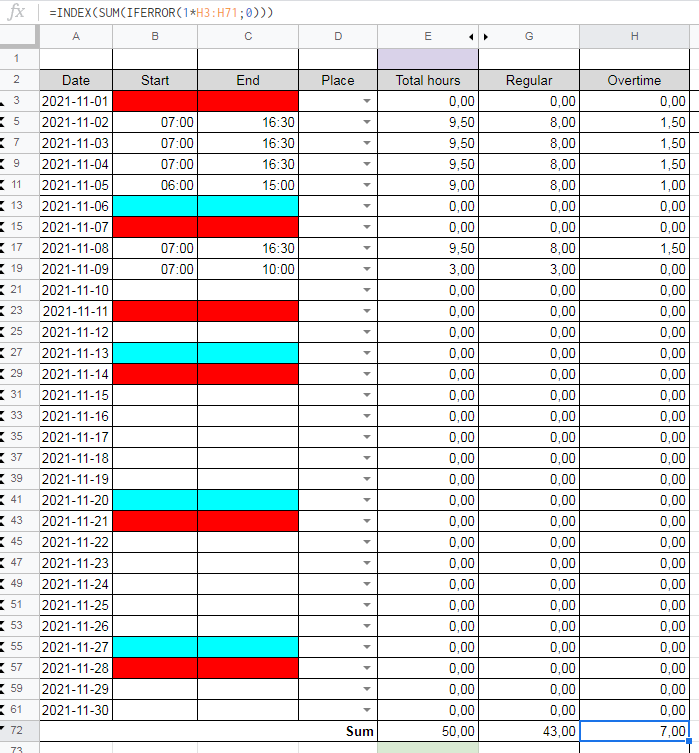Select the Sum label cell
Image resolution: width=699 pixels, height=753 pixels.
coord(208,731)
